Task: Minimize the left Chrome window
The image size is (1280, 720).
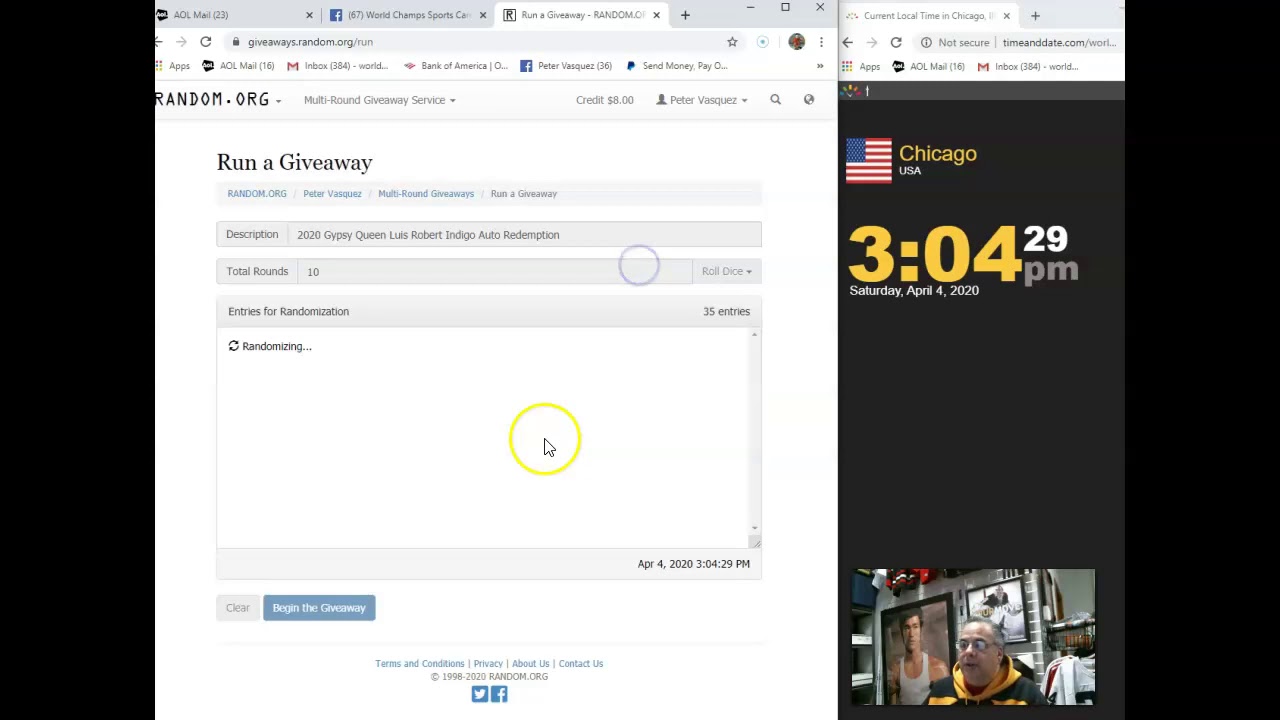Action: coord(750,8)
